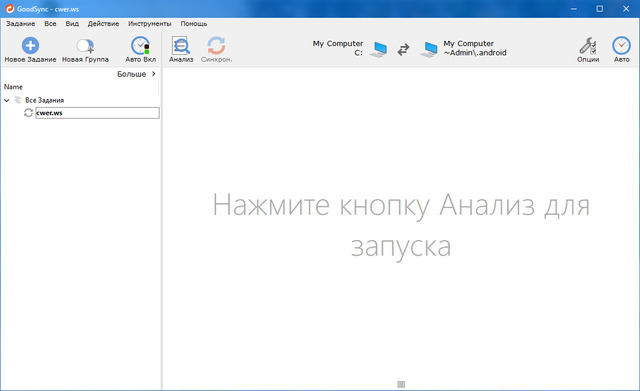Maximize the GoodSync window

point(600,9)
